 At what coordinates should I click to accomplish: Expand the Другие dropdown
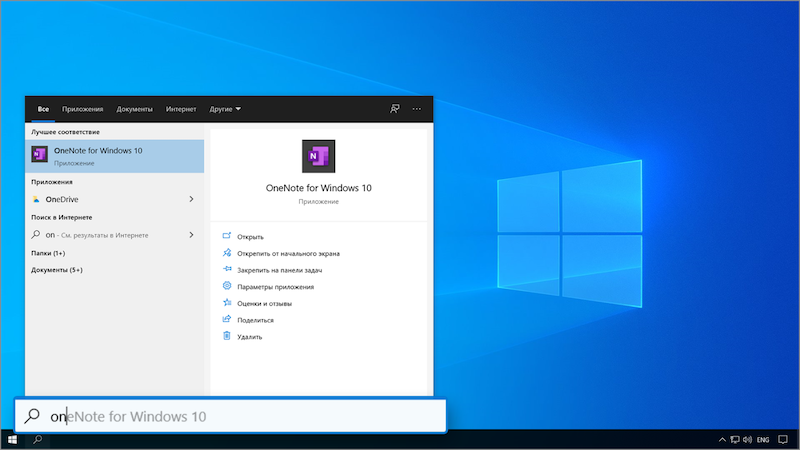pos(225,109)
